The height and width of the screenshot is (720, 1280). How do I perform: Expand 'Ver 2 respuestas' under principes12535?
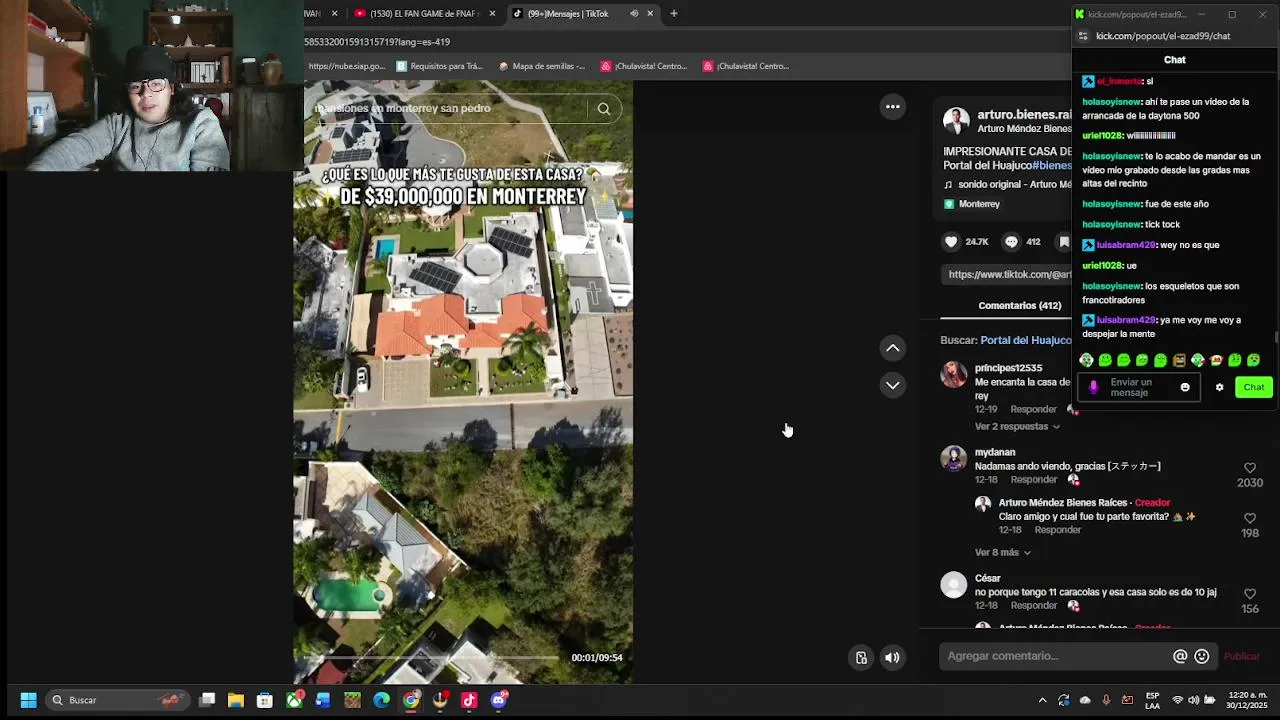[x=1017, y=426]
